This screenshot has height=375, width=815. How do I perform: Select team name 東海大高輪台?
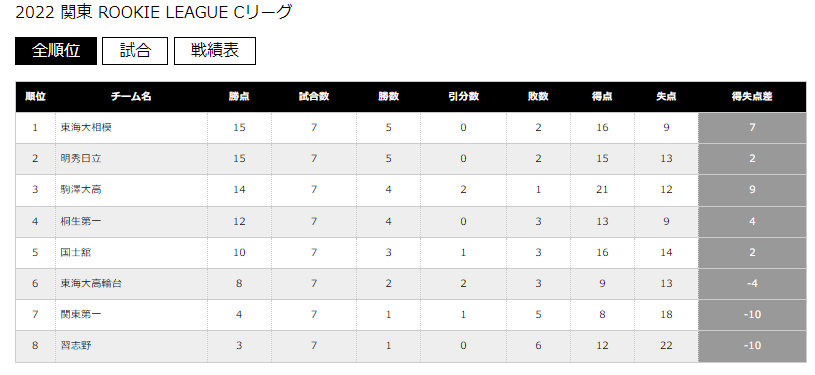(91, 283)
